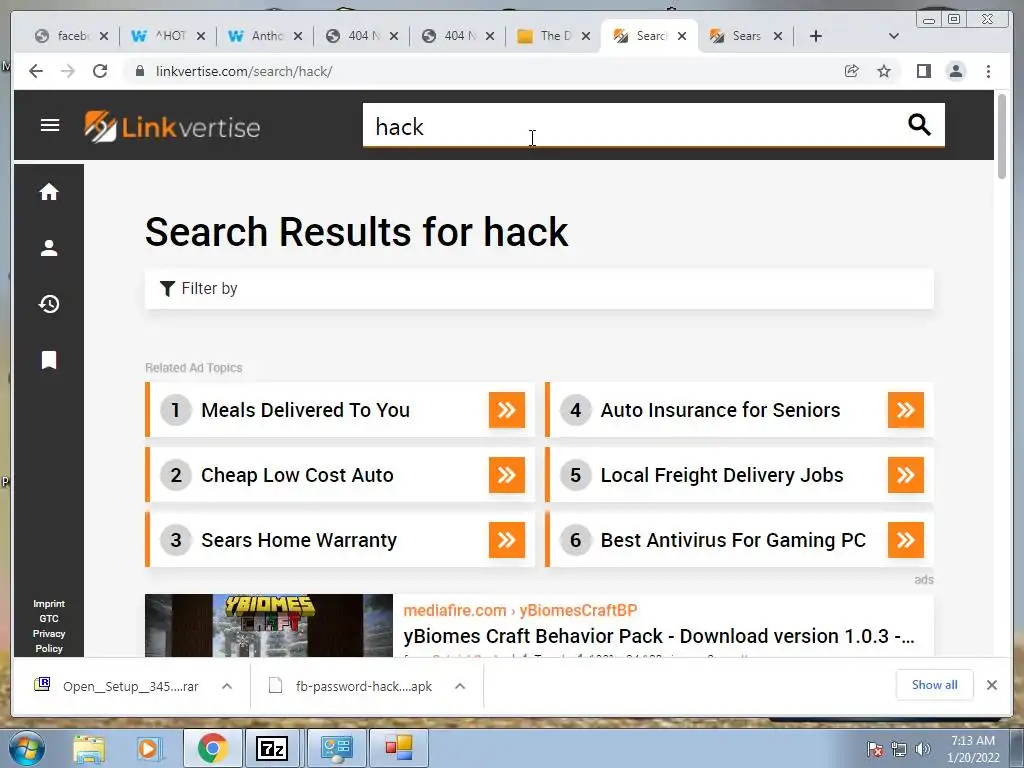The height and width of the screenshot is (768, 1024).
Task: Open Windows Explorer from taskbar
Action: tap(88, 748)
